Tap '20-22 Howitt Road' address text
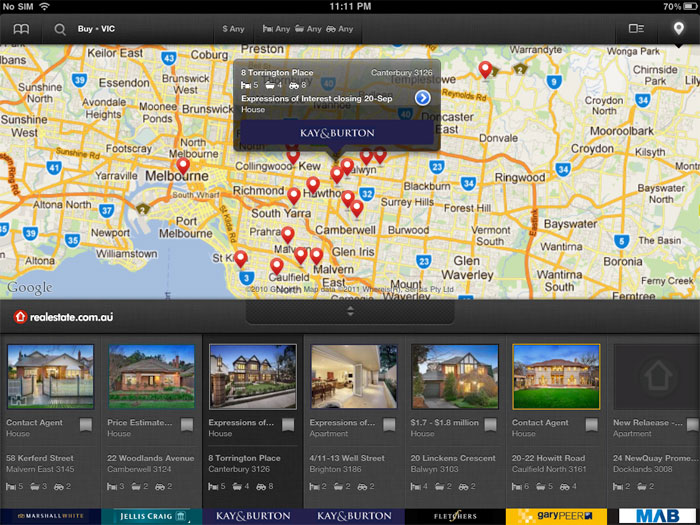 pyautogui.click(x=548, y=458)
